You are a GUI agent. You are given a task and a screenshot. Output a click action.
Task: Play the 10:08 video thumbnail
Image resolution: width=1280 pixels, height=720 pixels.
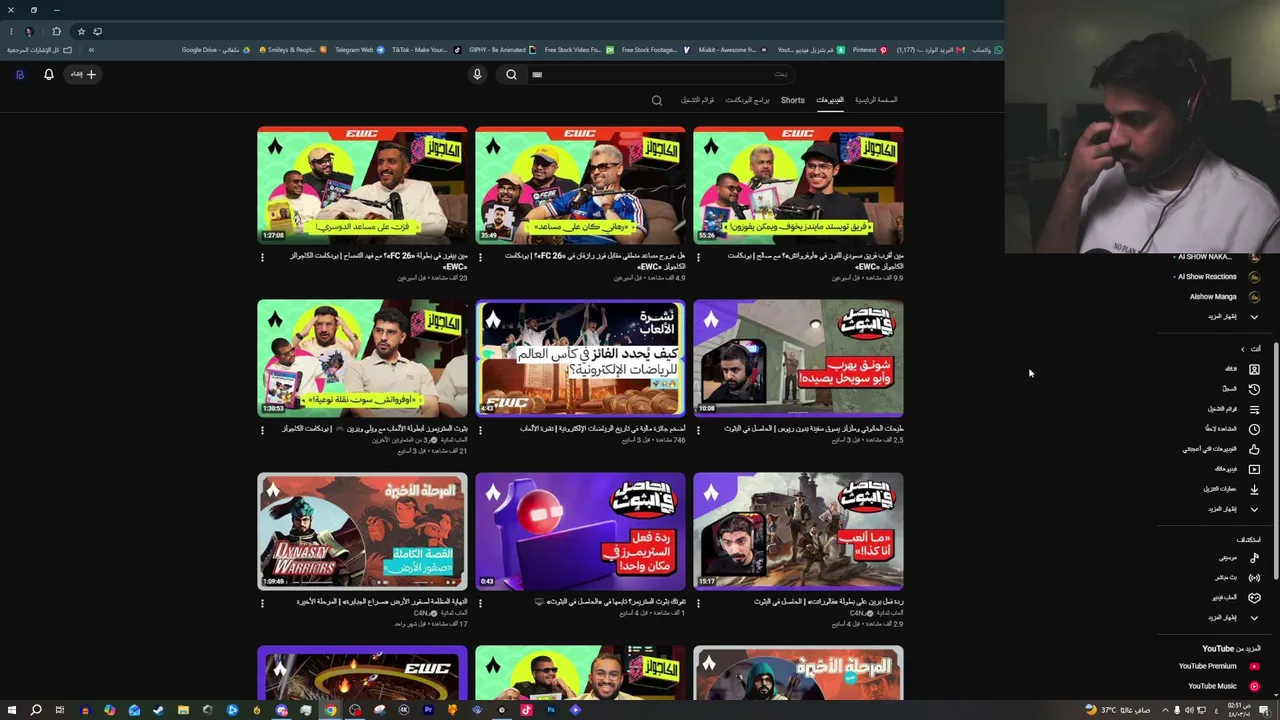(x=798, y=358)
